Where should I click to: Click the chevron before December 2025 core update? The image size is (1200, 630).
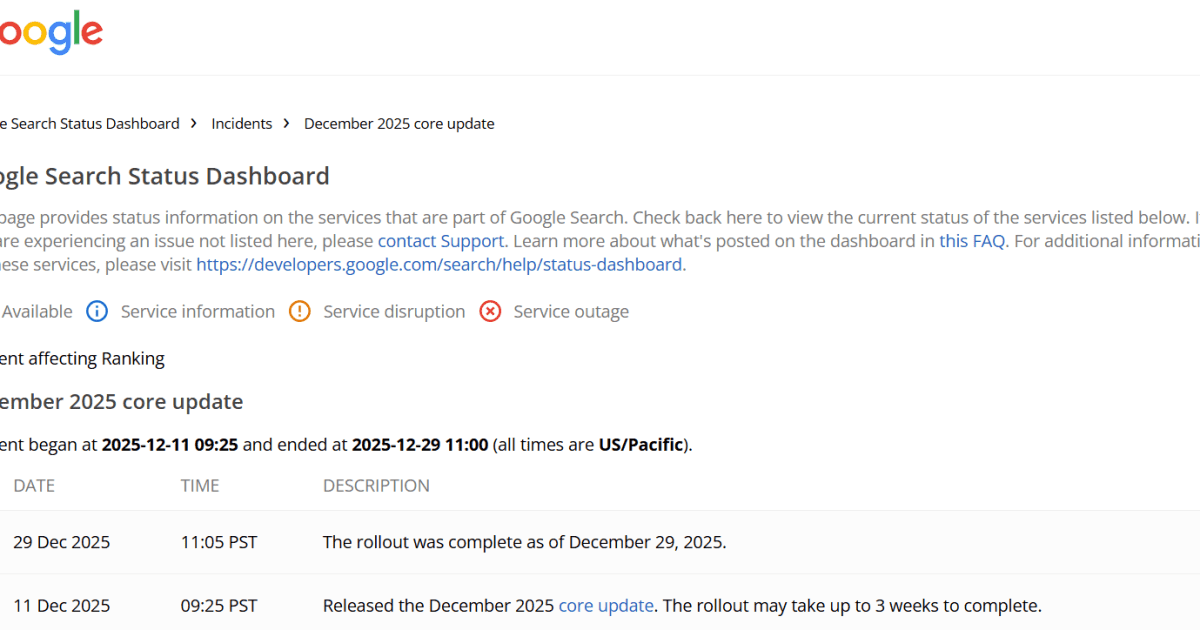tap(285, 123)
